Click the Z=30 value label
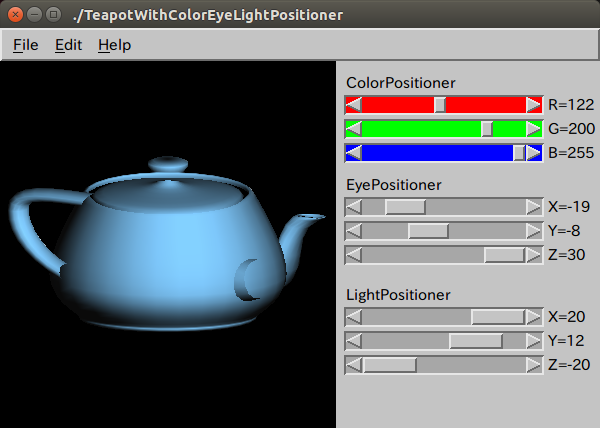This screenshot has width=600, height=428. [566, 255]
